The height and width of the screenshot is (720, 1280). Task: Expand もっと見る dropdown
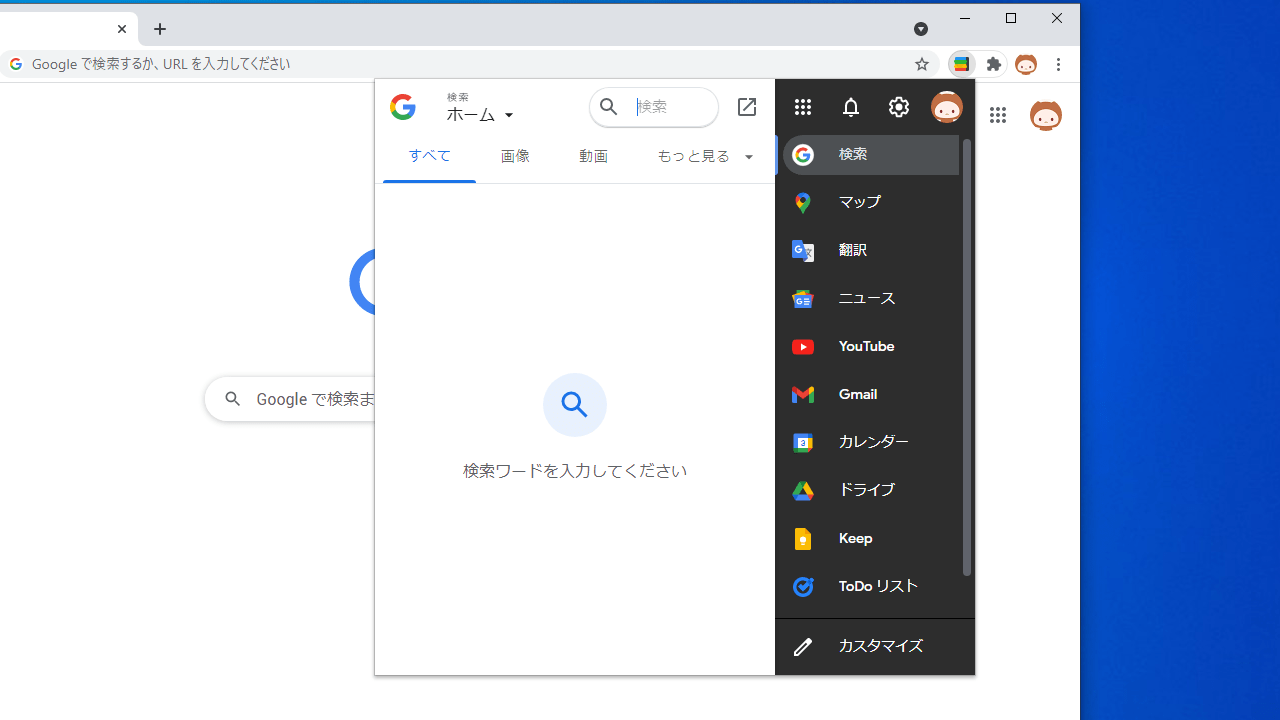coord(705,156)
